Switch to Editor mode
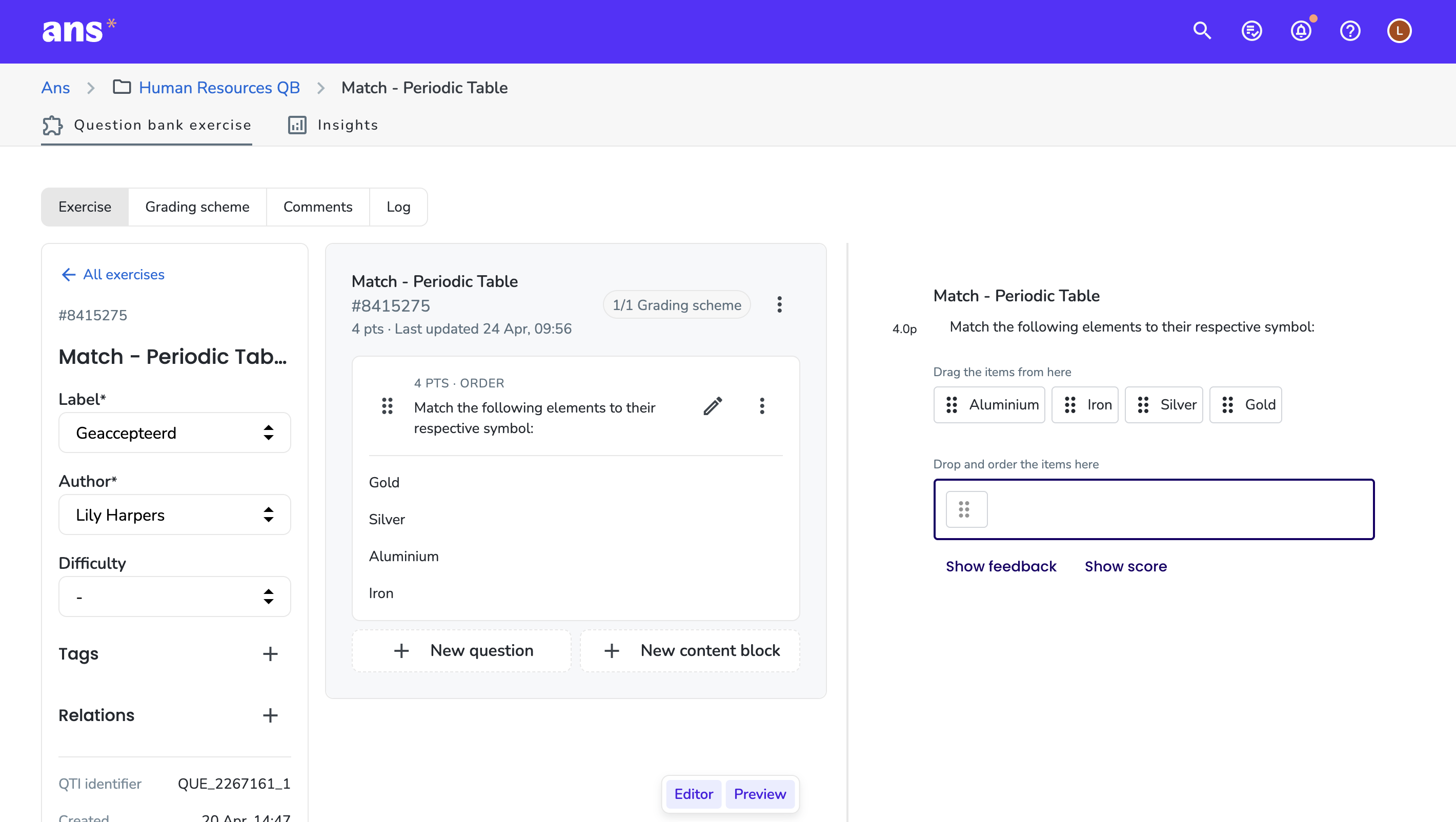The width and height of the screenshot is (1456, 822). click(694, 794)
